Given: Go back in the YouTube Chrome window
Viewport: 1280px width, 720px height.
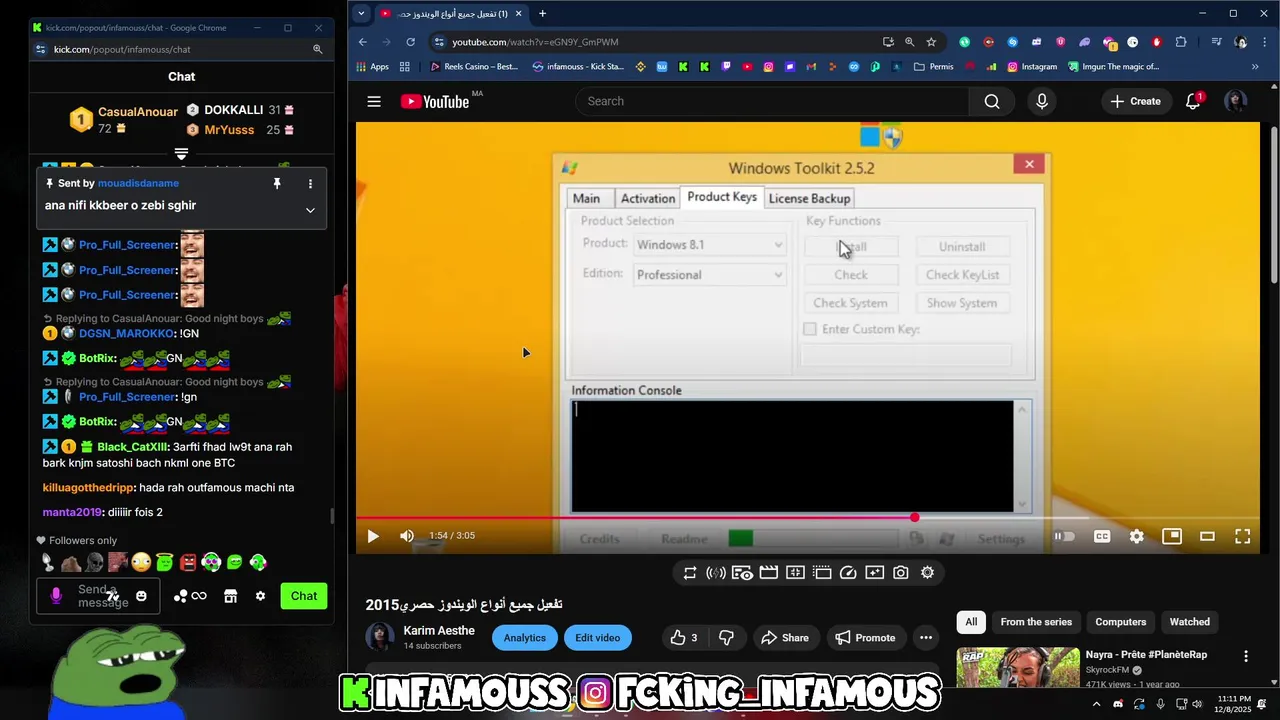Looking at the screenshot, I should tap(363, 42).
